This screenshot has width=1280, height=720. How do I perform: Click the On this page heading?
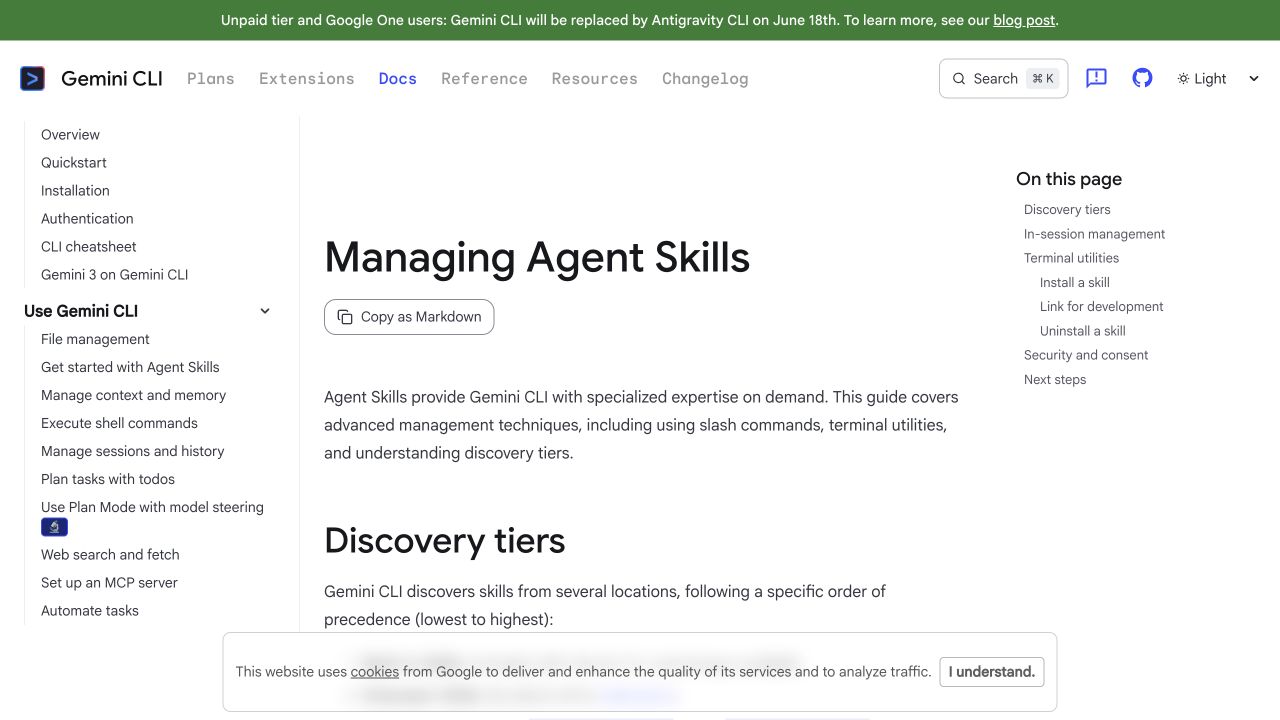point(1069,179)
